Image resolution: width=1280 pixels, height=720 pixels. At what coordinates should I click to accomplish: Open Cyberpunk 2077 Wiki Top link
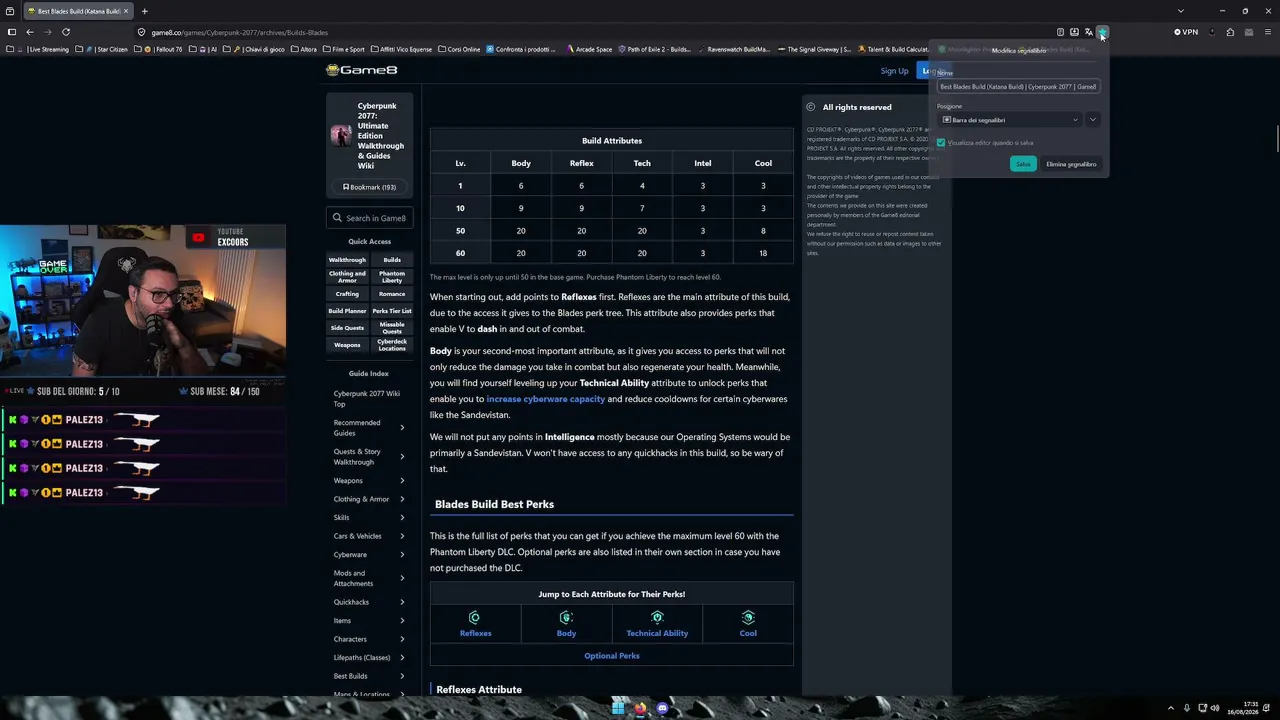367,398
